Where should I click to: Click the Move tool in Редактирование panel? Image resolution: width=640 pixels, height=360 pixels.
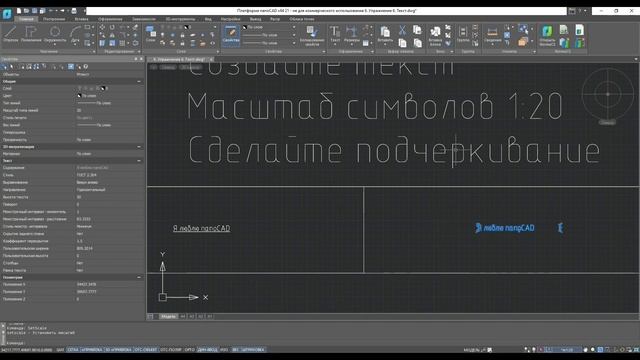coord(102,27)
